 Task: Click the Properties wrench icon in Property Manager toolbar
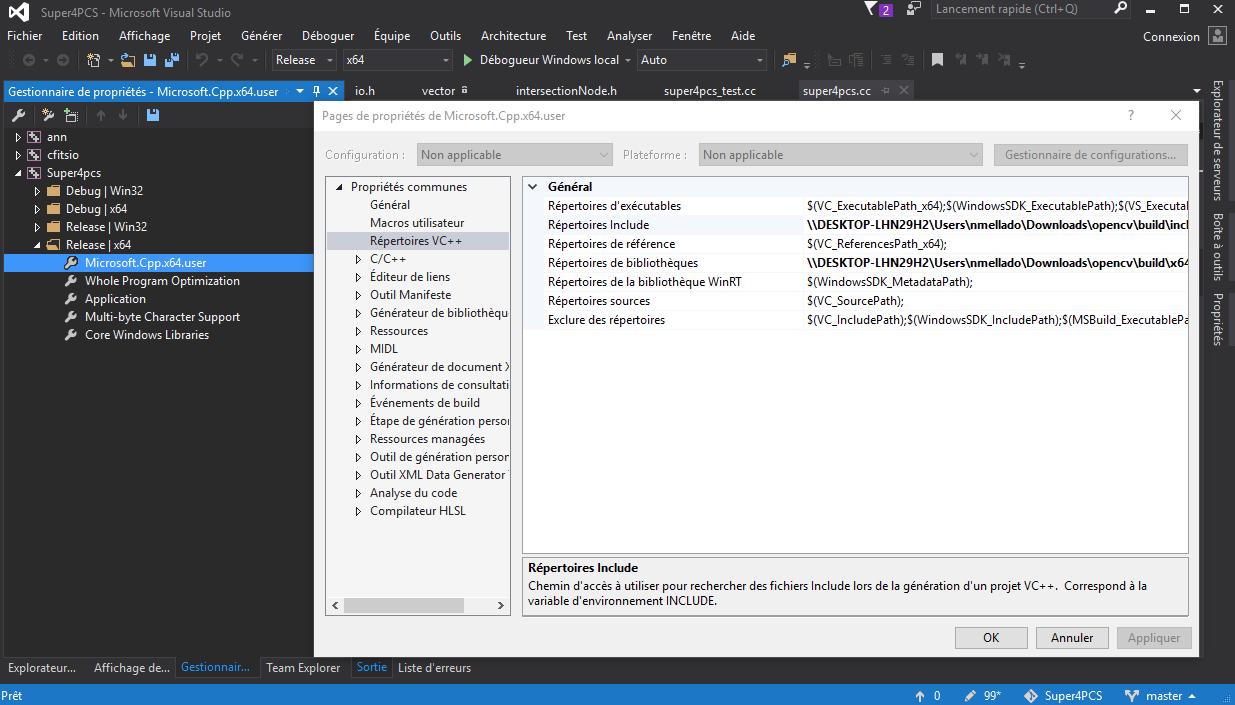point(18,115)
